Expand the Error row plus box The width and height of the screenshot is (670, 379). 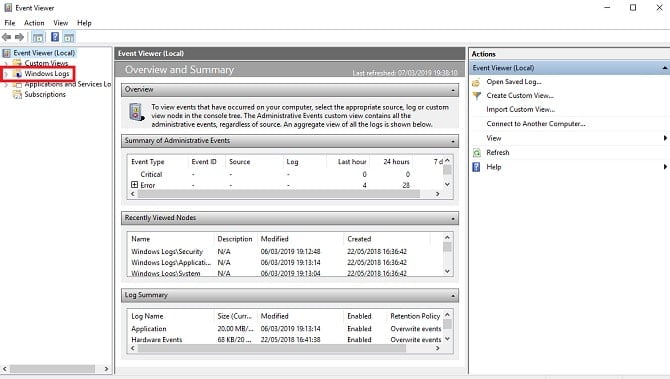click(134, 185)
